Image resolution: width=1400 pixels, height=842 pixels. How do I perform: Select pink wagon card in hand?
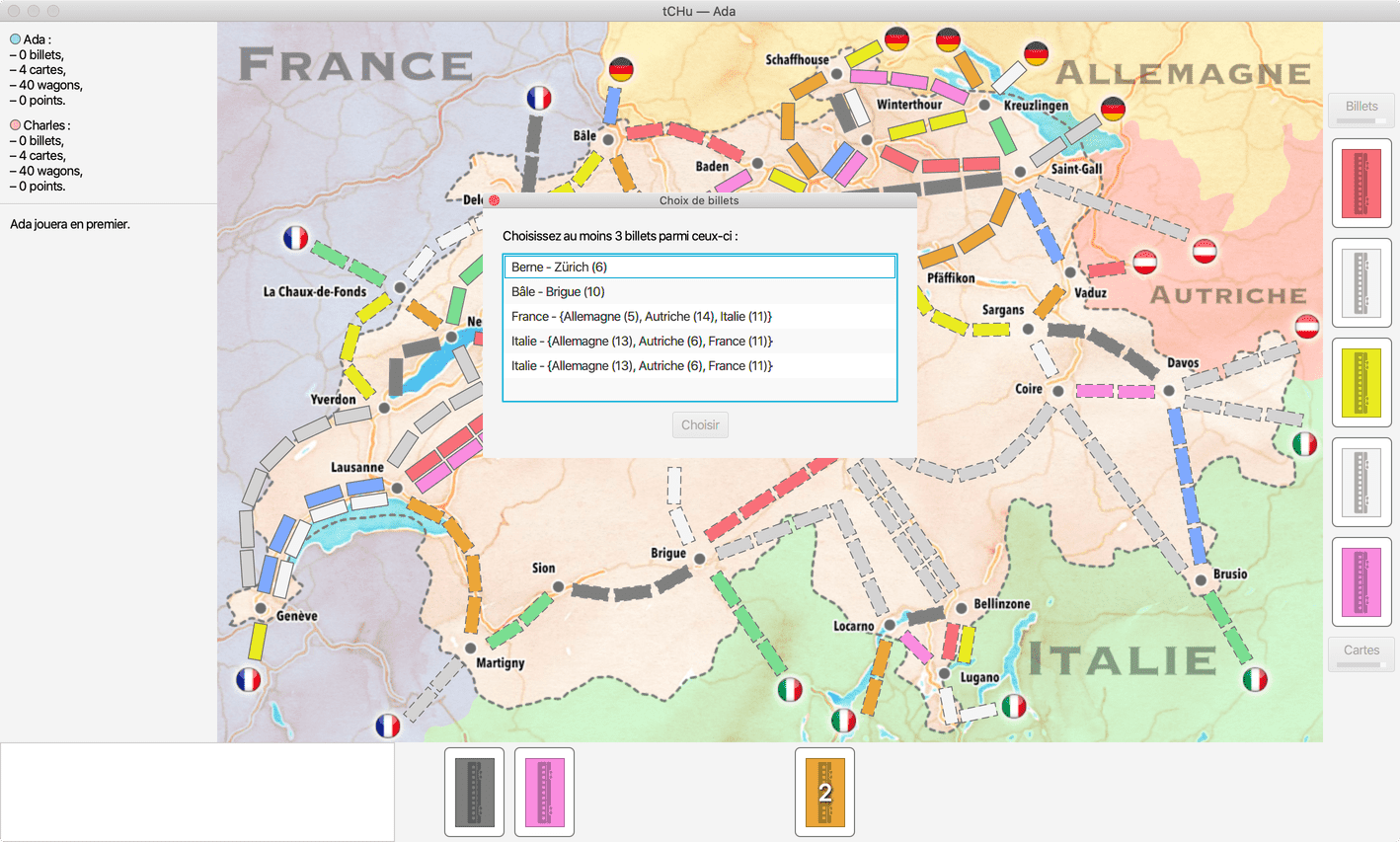544,792
